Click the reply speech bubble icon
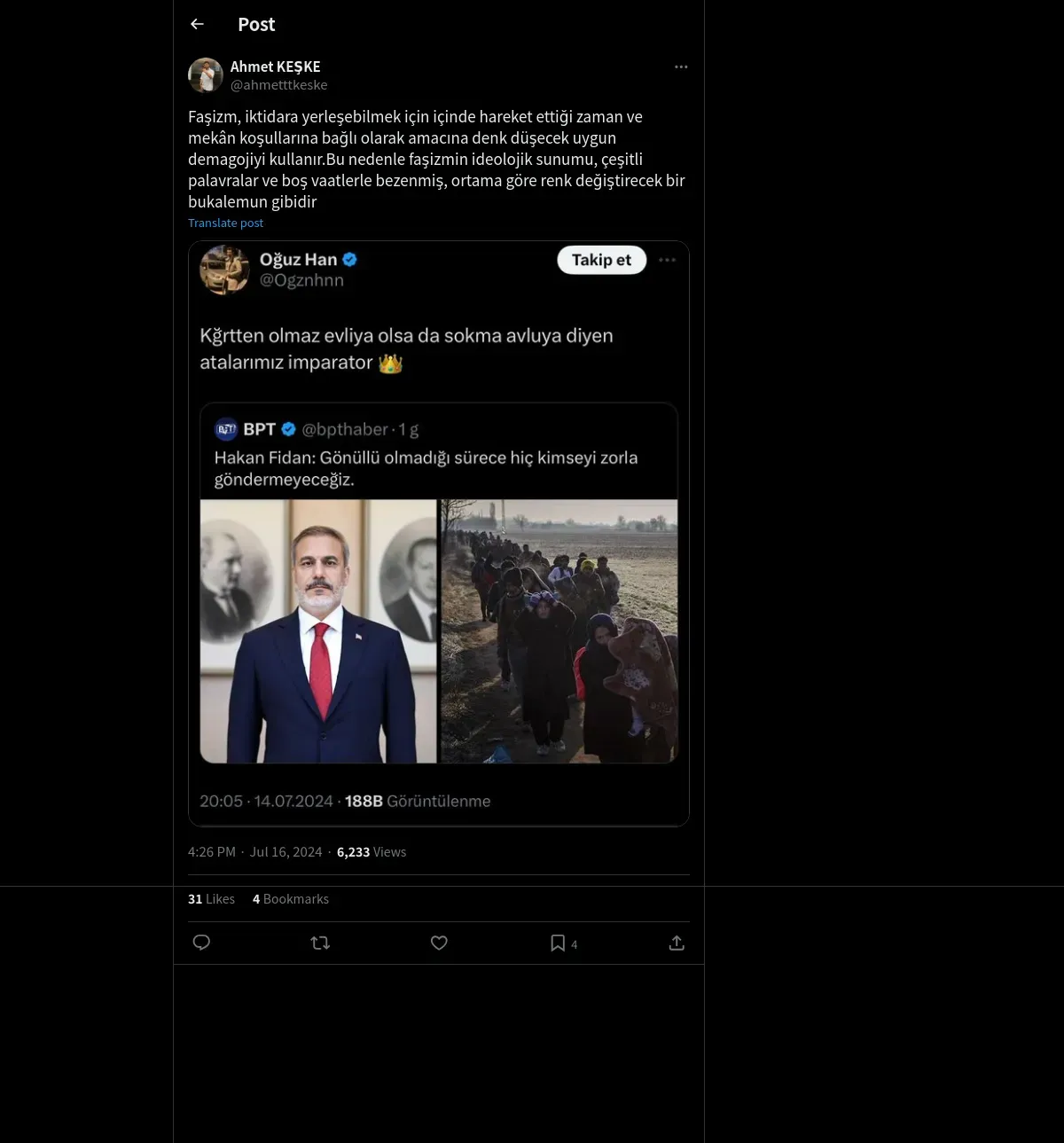This screenshot has height=1143, width=1064. 201,943
